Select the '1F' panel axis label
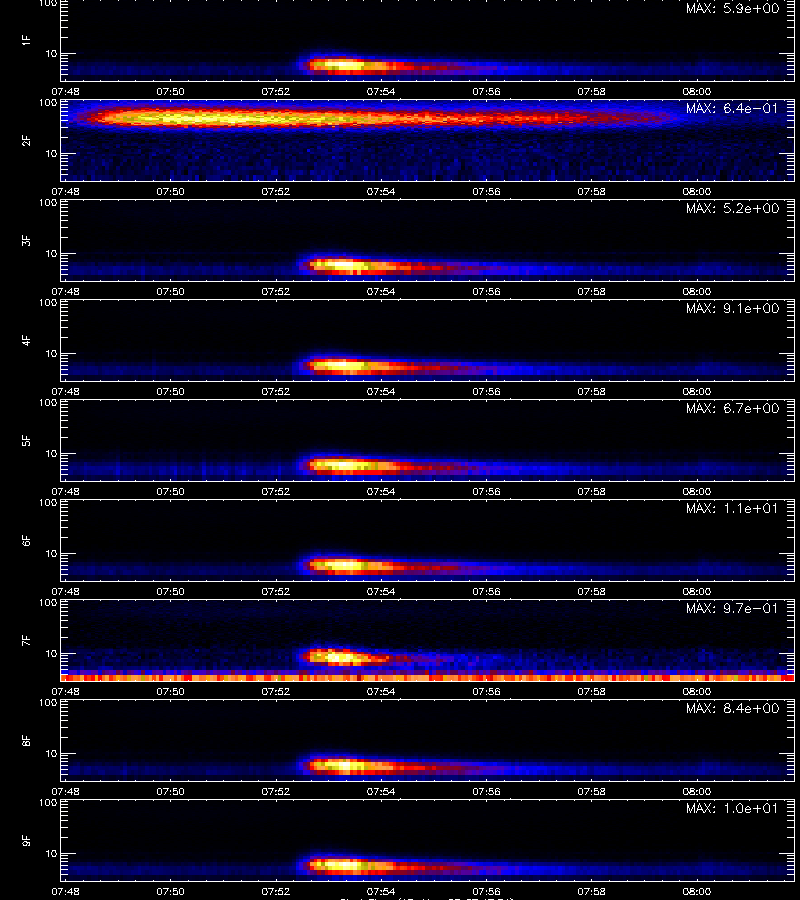The image size is (800, 900). tap(26, 40)
